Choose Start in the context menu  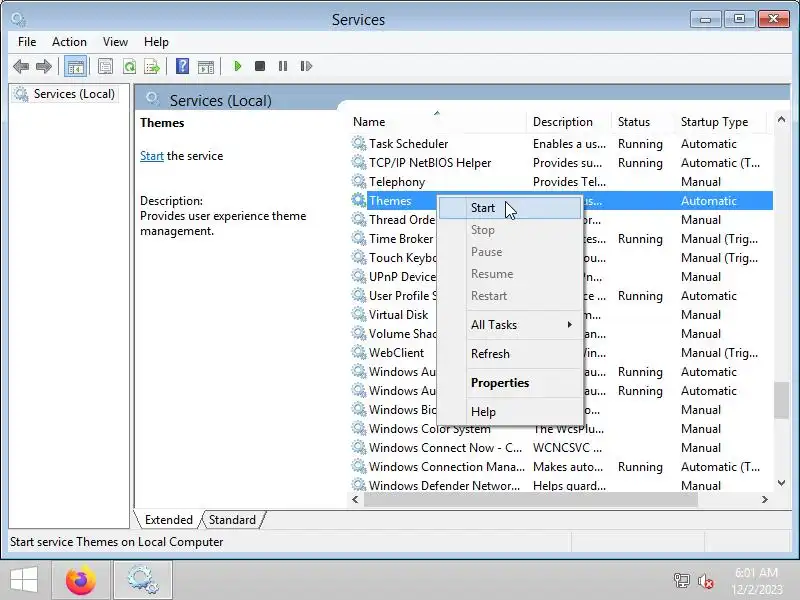[x=510, y=208]
